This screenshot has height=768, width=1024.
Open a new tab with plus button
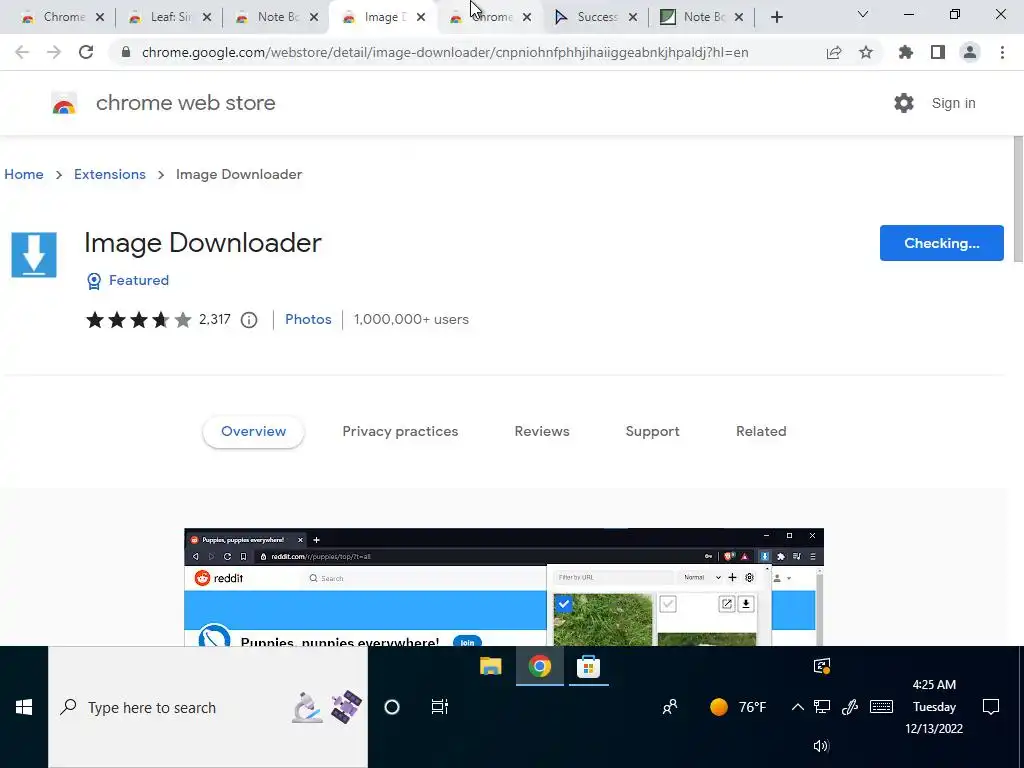click(776, 17)
